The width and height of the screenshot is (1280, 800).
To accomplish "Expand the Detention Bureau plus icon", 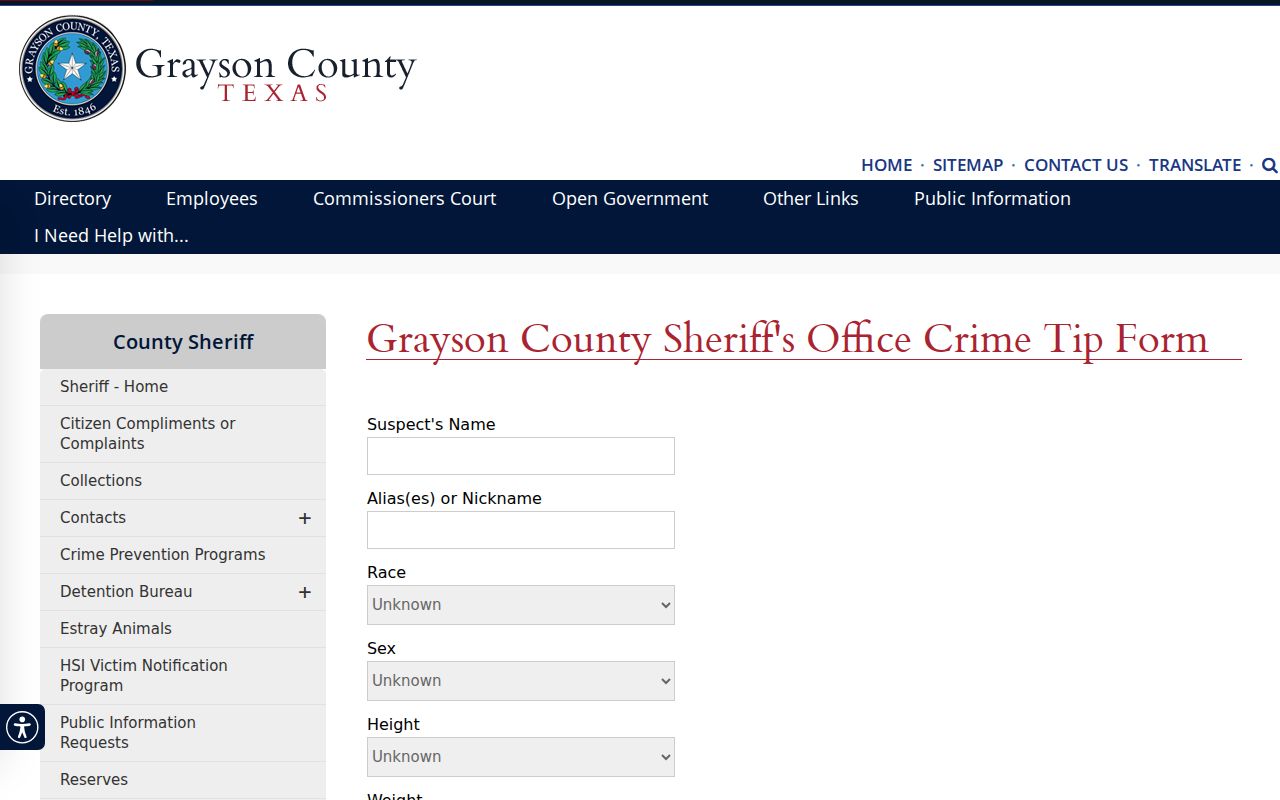I will (305, 592).
